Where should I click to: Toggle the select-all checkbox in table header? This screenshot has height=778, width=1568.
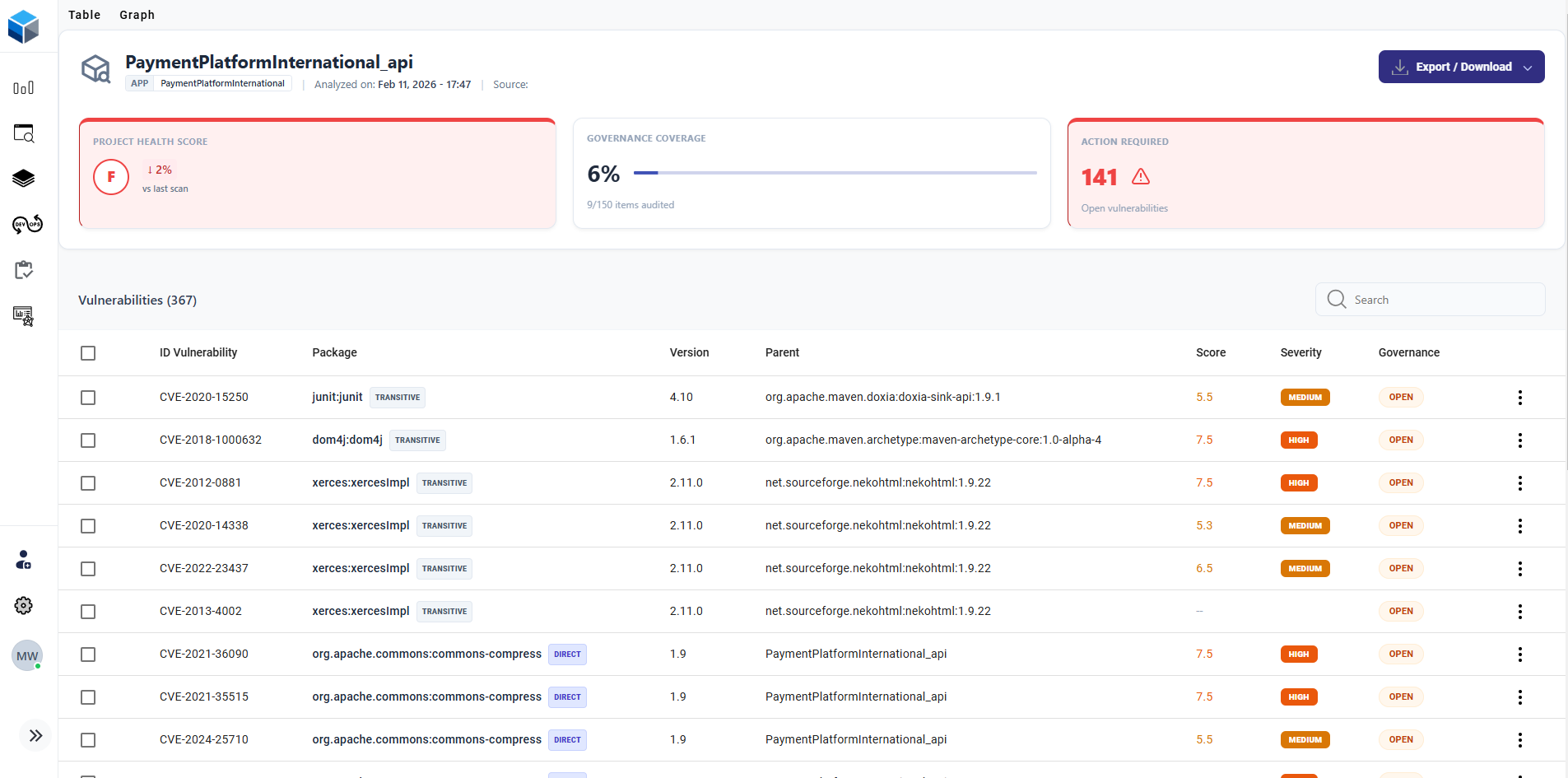coord(88,353)
